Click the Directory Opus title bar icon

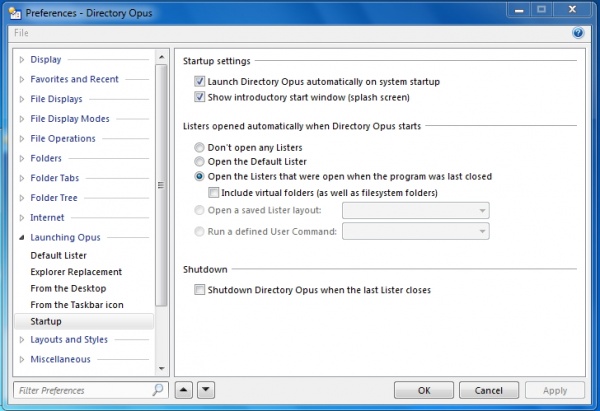pos(15,13)
